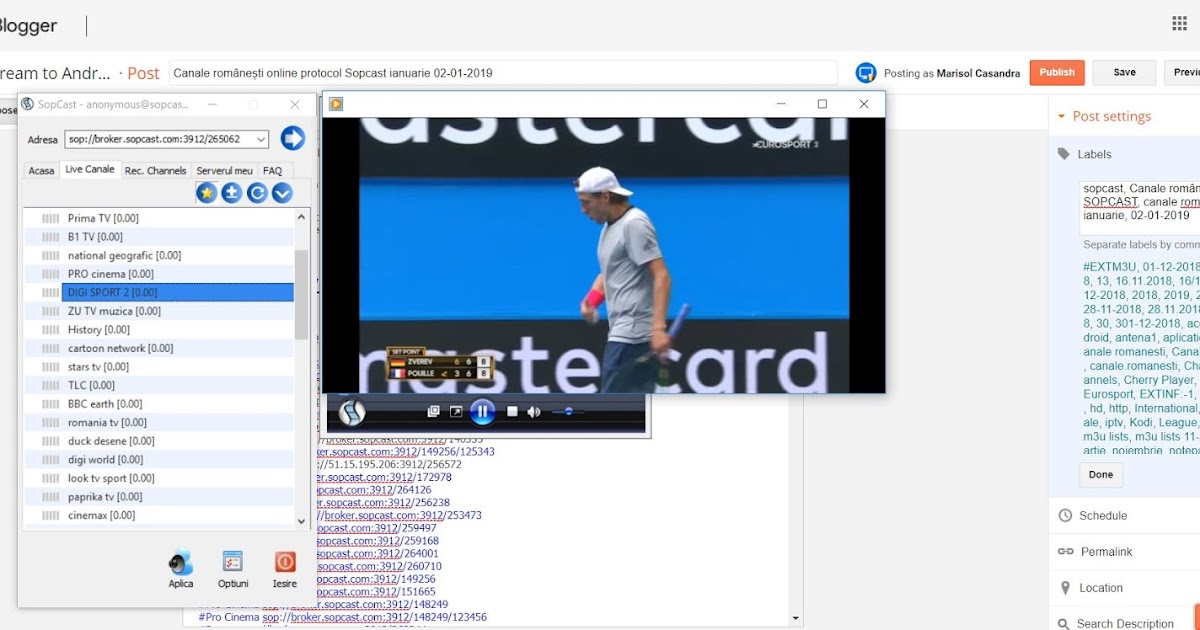The image size is (1200, 630).
Task: Click the video player window title icon
Action: 337,104
